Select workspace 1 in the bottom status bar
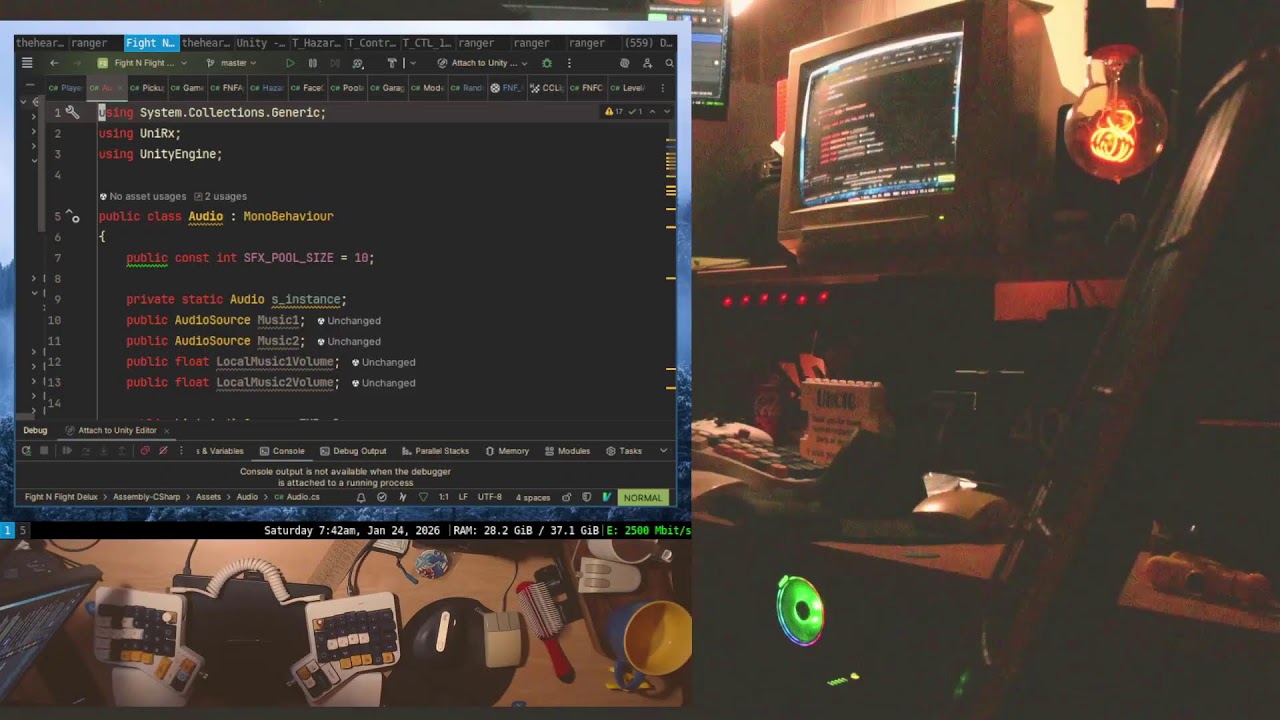Screen dimensions: 1280x720 [7, 530]
